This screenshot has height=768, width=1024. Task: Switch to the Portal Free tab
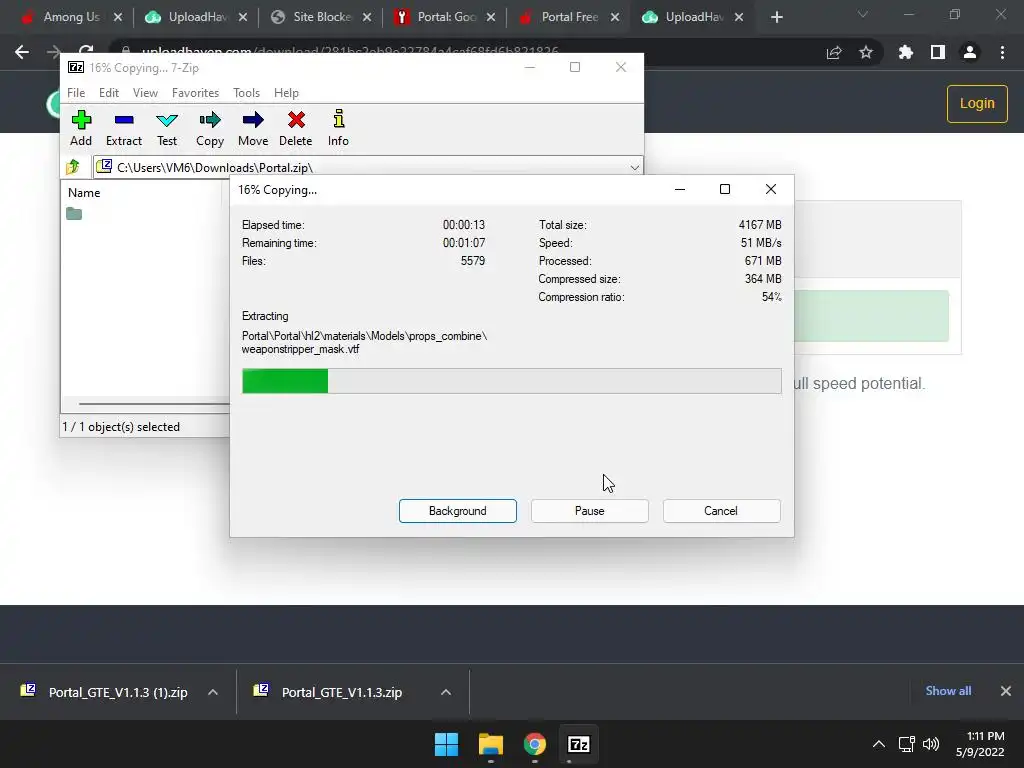569,17
